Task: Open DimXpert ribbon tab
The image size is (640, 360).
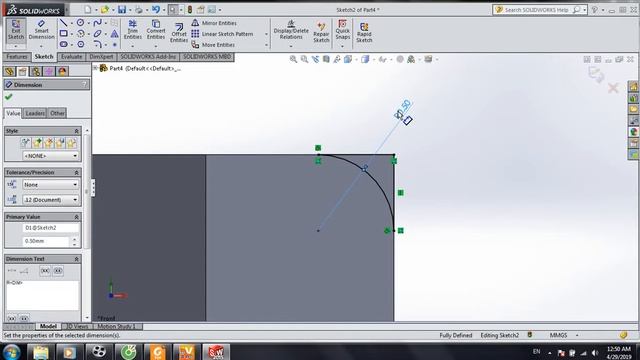Action: pyautogui.click(x=101, y=57)
